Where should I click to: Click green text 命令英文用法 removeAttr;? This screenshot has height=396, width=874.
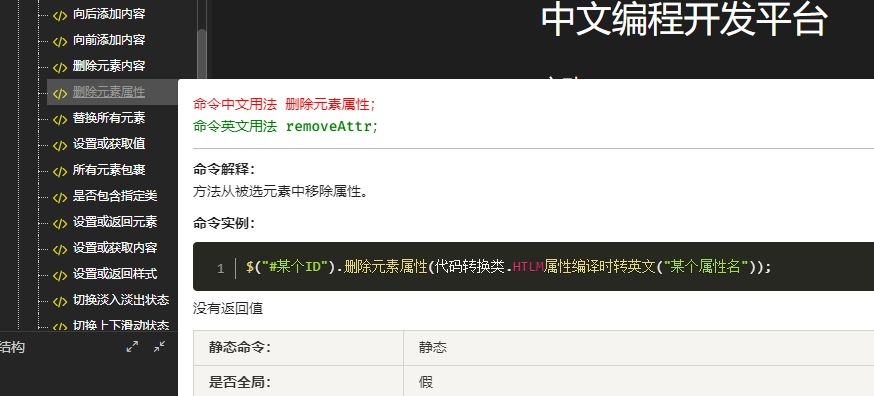click(x=285, y=127)
